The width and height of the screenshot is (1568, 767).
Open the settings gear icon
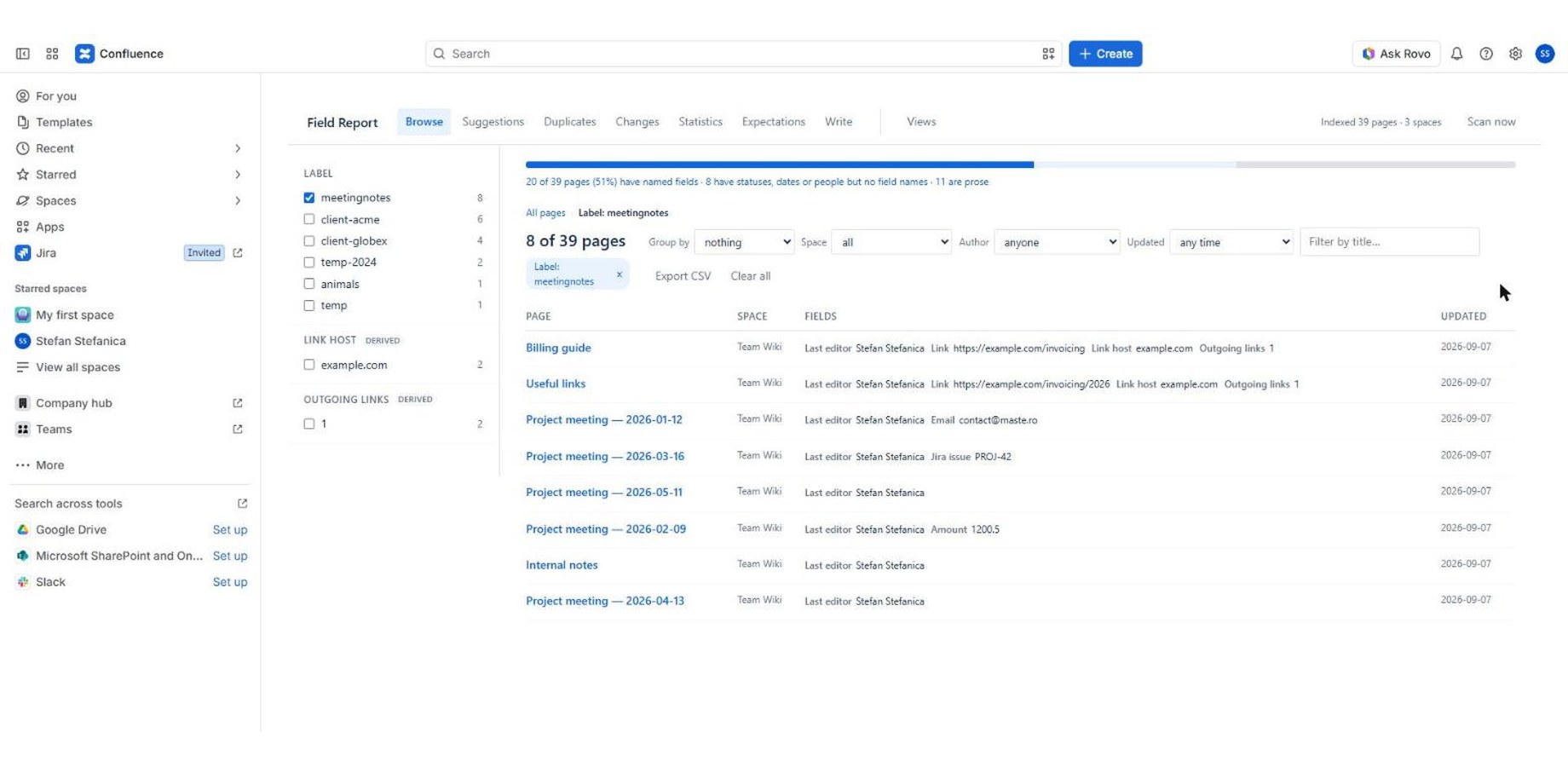(1515, 54)
